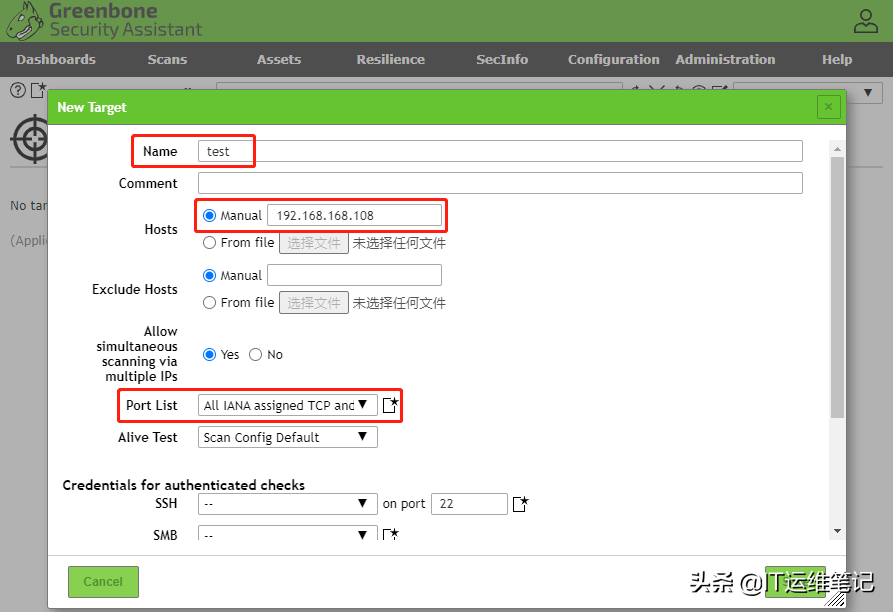Open the filter dropdown arrow at top right
The image size is (893, 612).
pos(868,91)
